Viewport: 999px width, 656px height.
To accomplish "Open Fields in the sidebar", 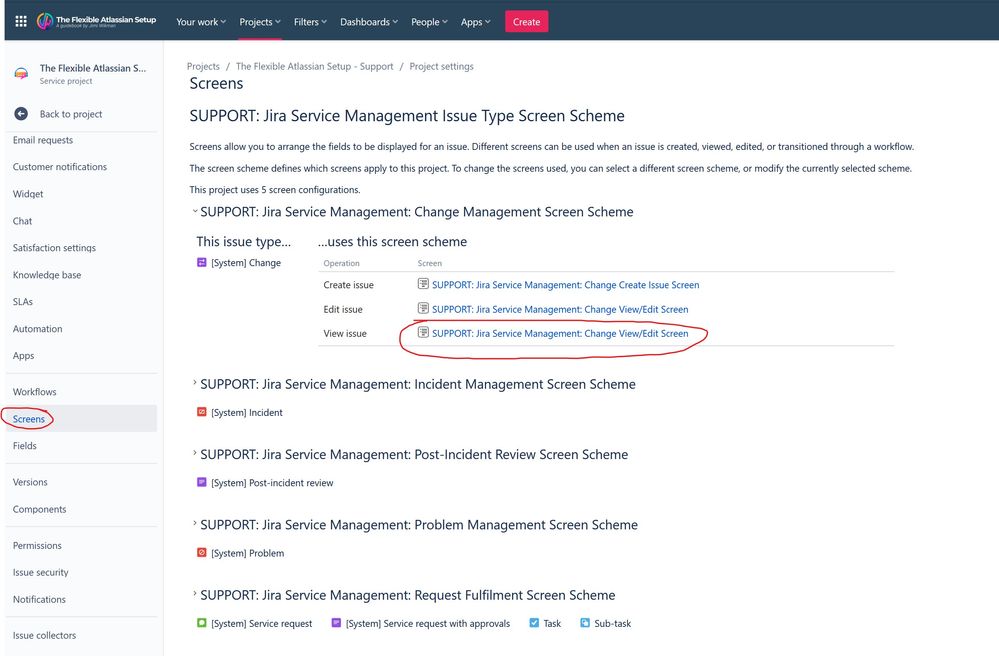I will point(25,446).
